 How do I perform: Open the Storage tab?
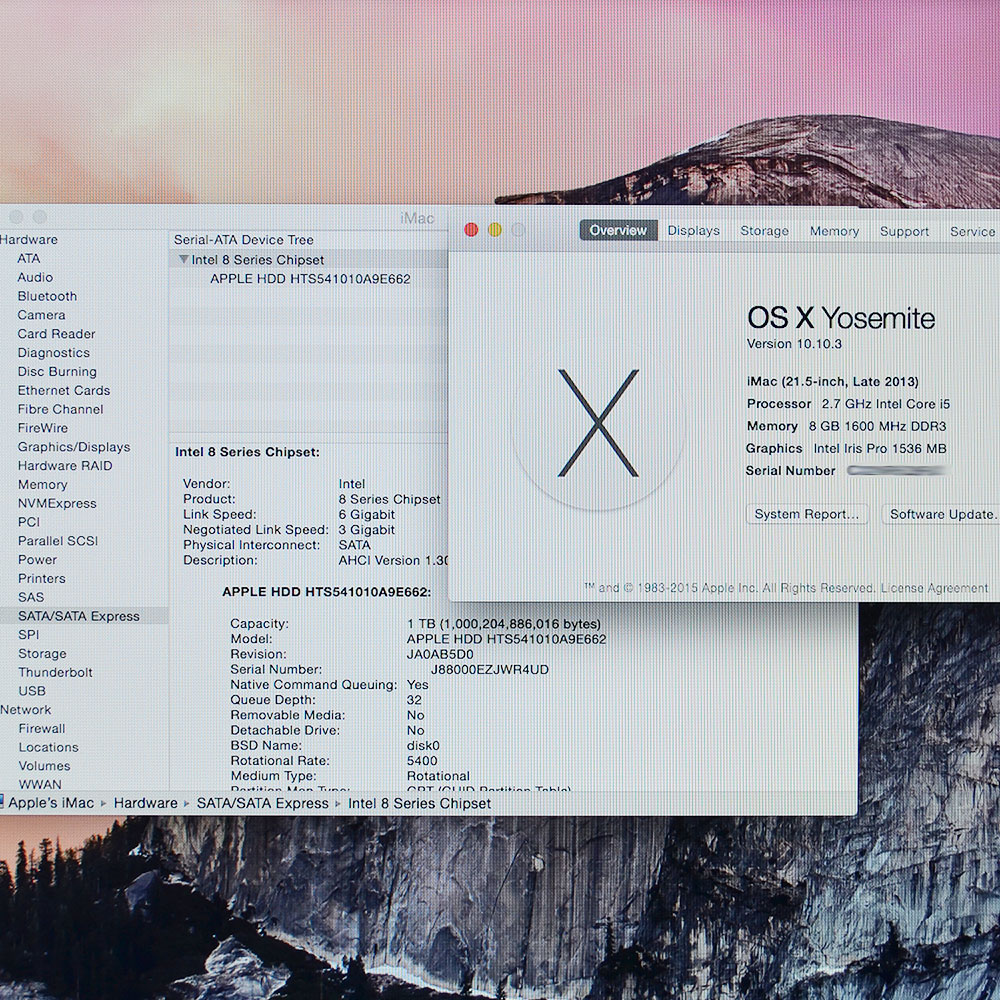[x=764, y=231]
